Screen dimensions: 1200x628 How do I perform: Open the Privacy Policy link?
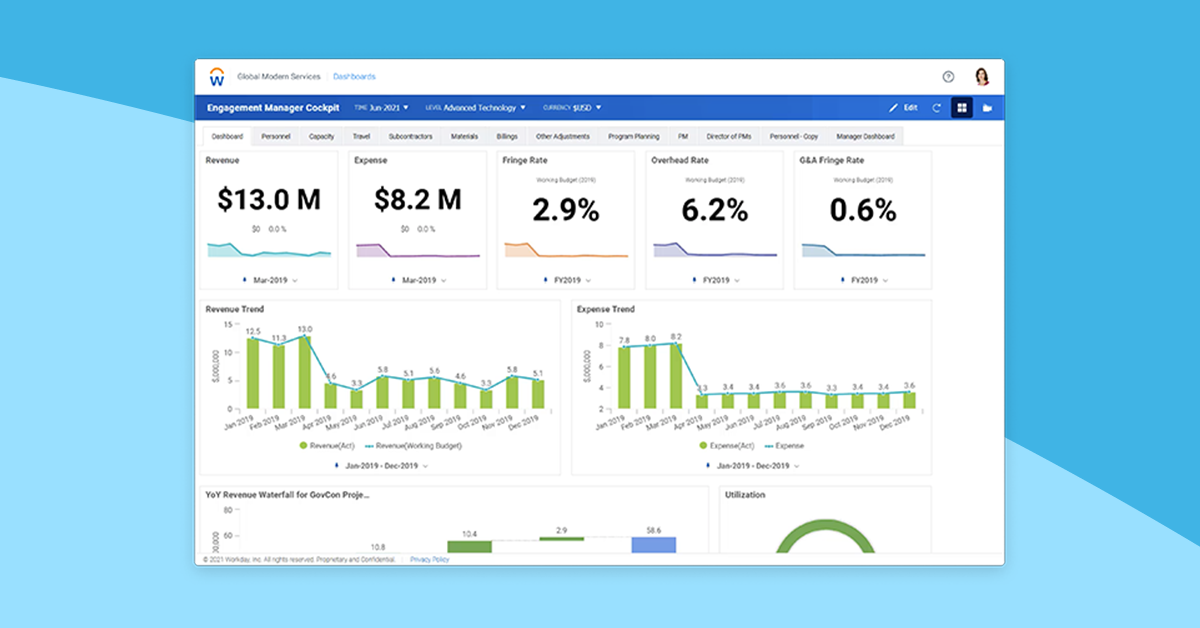[430, 560]
